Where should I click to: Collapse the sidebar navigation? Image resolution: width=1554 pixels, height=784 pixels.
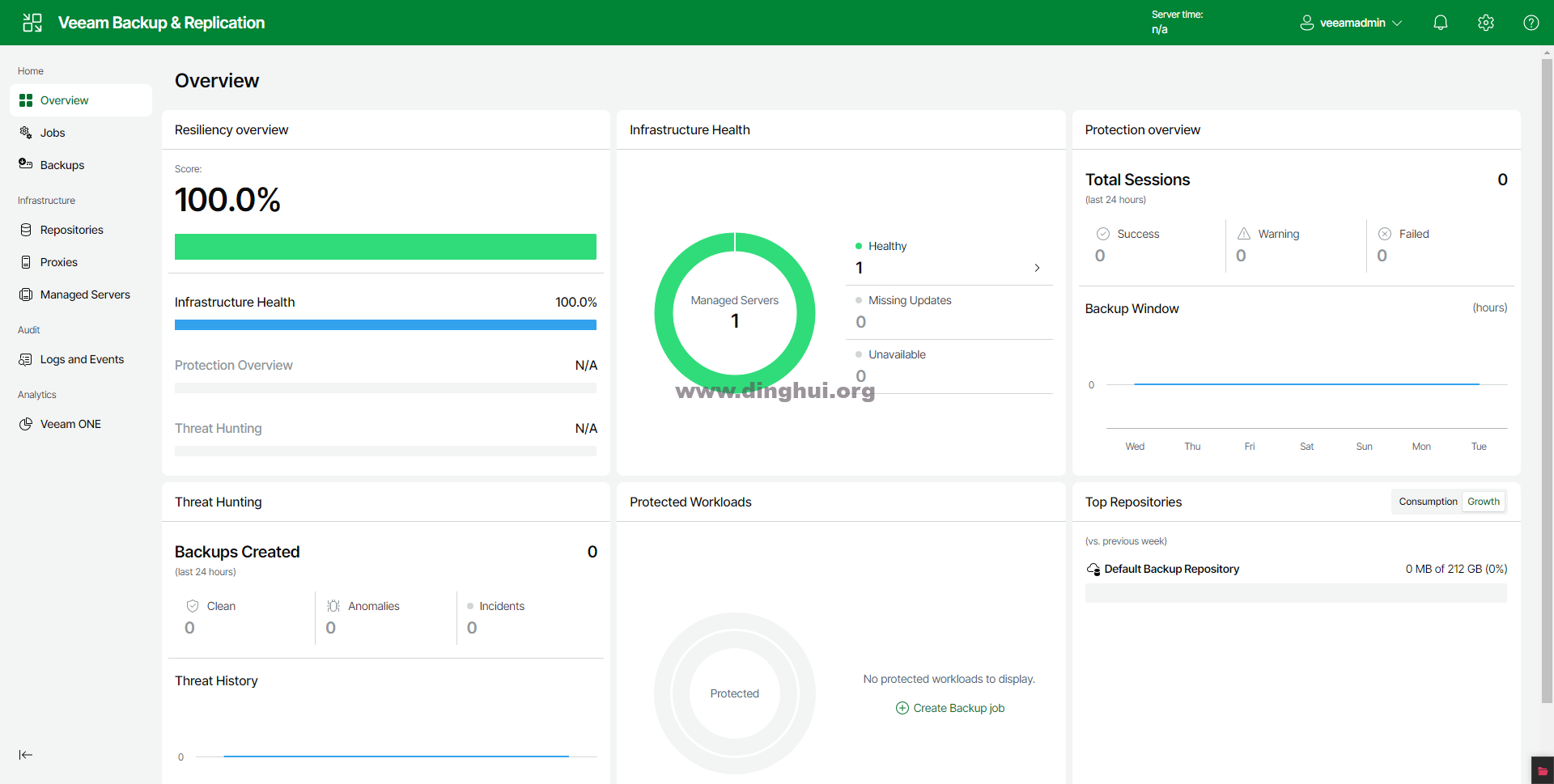[26, 755]
